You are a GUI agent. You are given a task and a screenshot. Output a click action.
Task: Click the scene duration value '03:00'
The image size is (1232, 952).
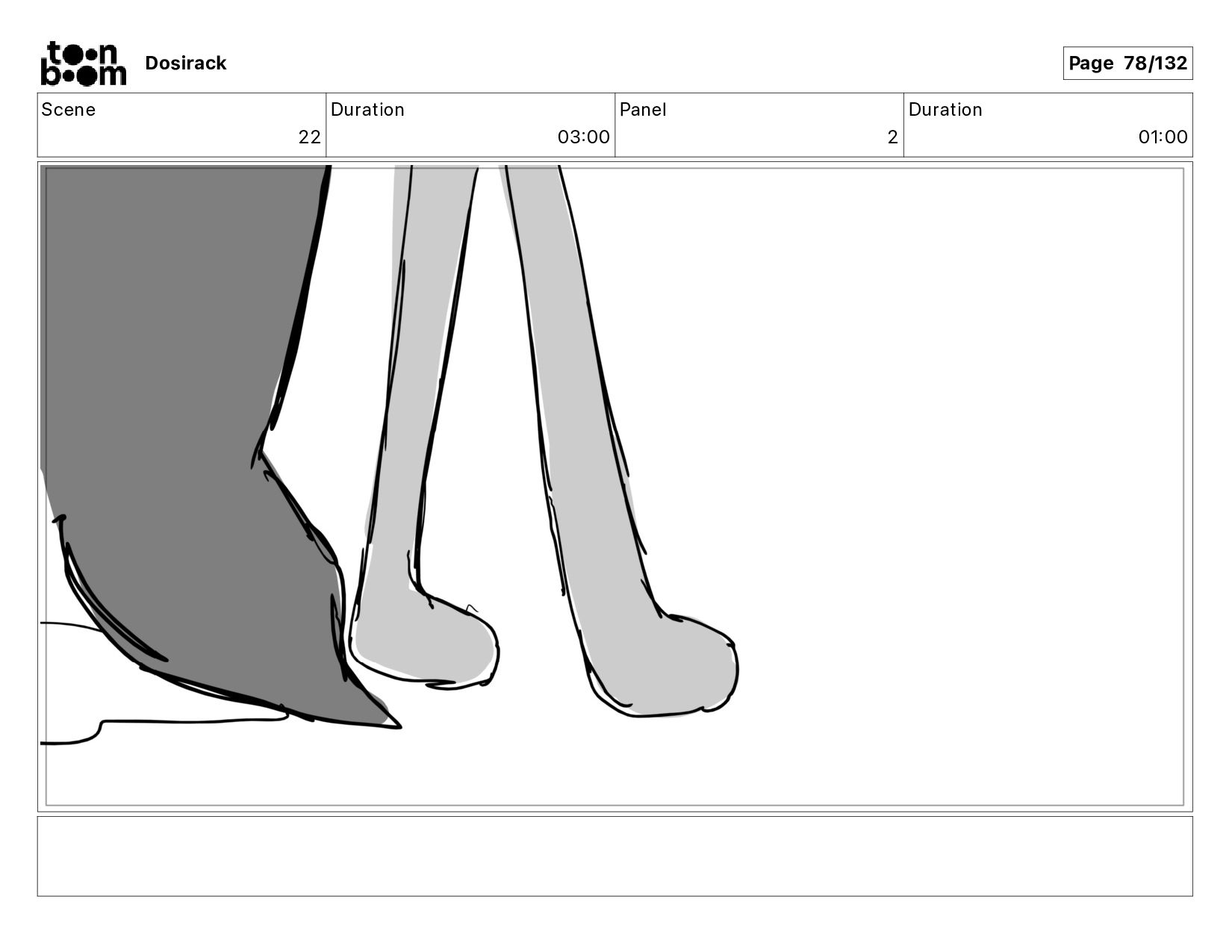583,137
